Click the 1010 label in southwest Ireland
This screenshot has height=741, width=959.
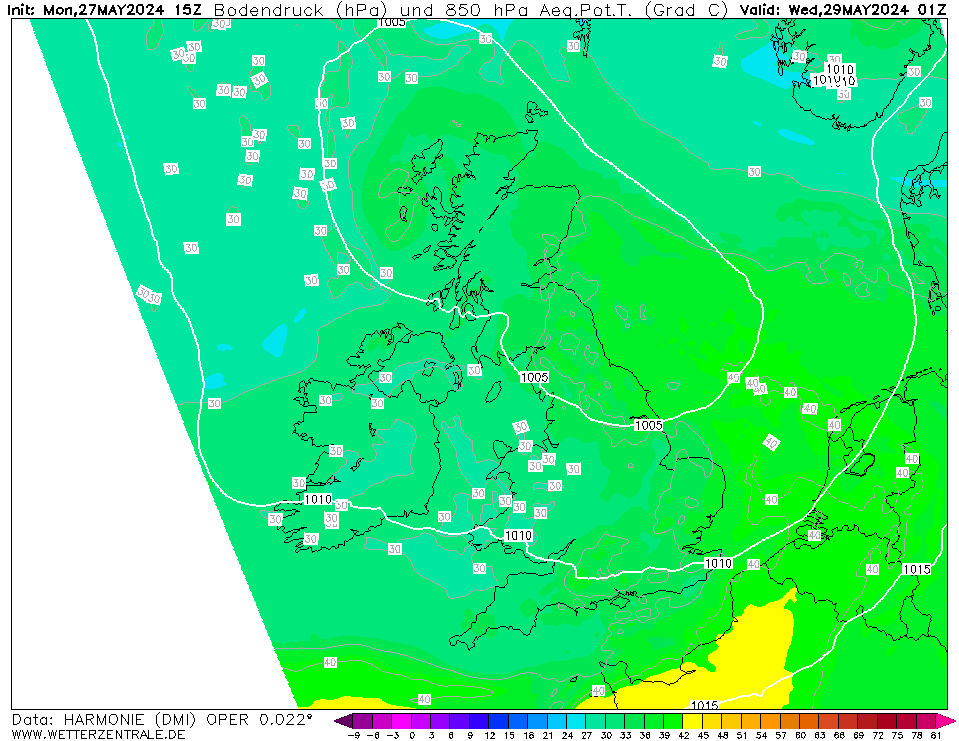point(318,499)
